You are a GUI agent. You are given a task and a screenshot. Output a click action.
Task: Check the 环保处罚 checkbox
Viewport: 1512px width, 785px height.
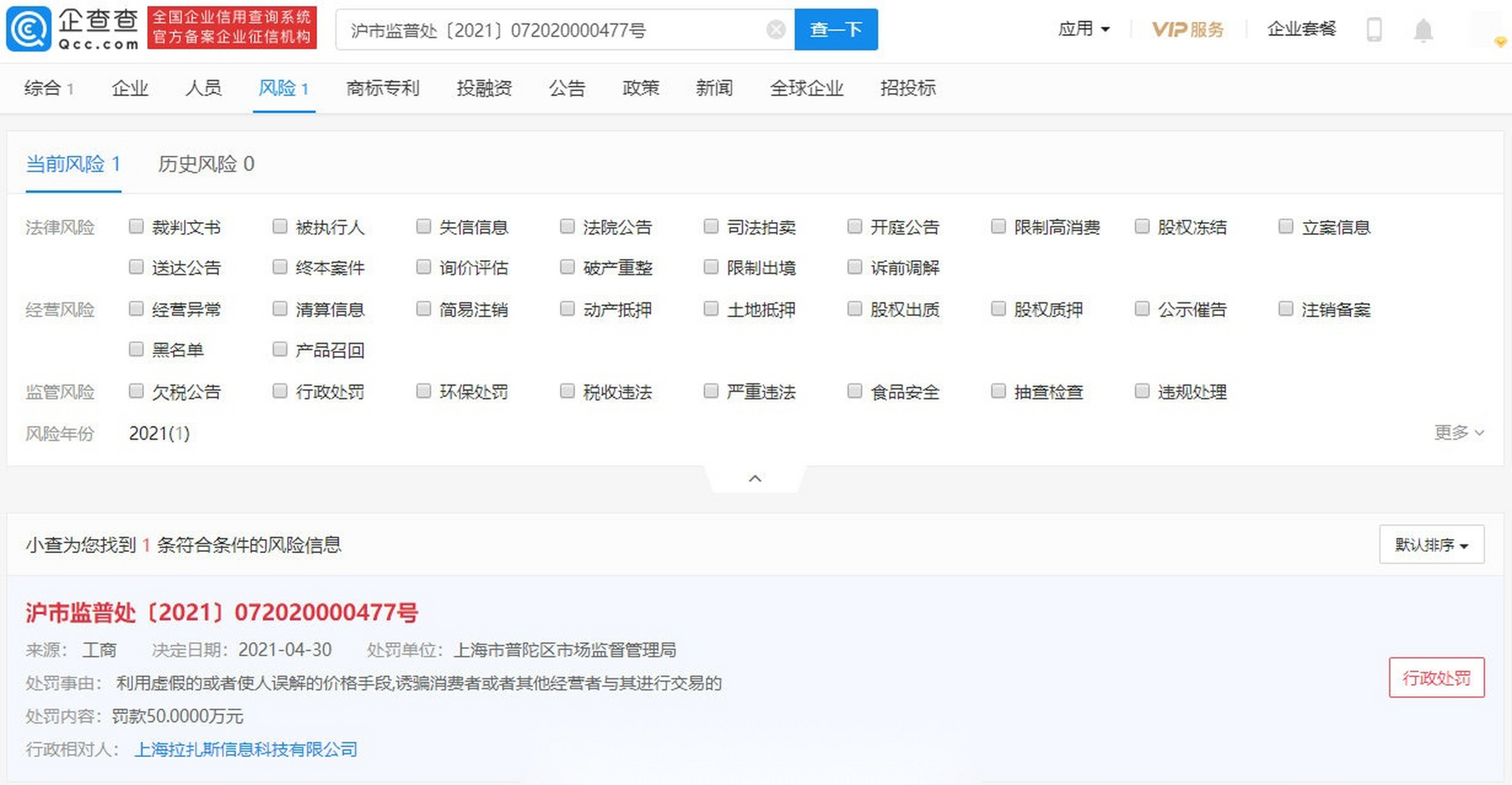click(x=424, y=391)
